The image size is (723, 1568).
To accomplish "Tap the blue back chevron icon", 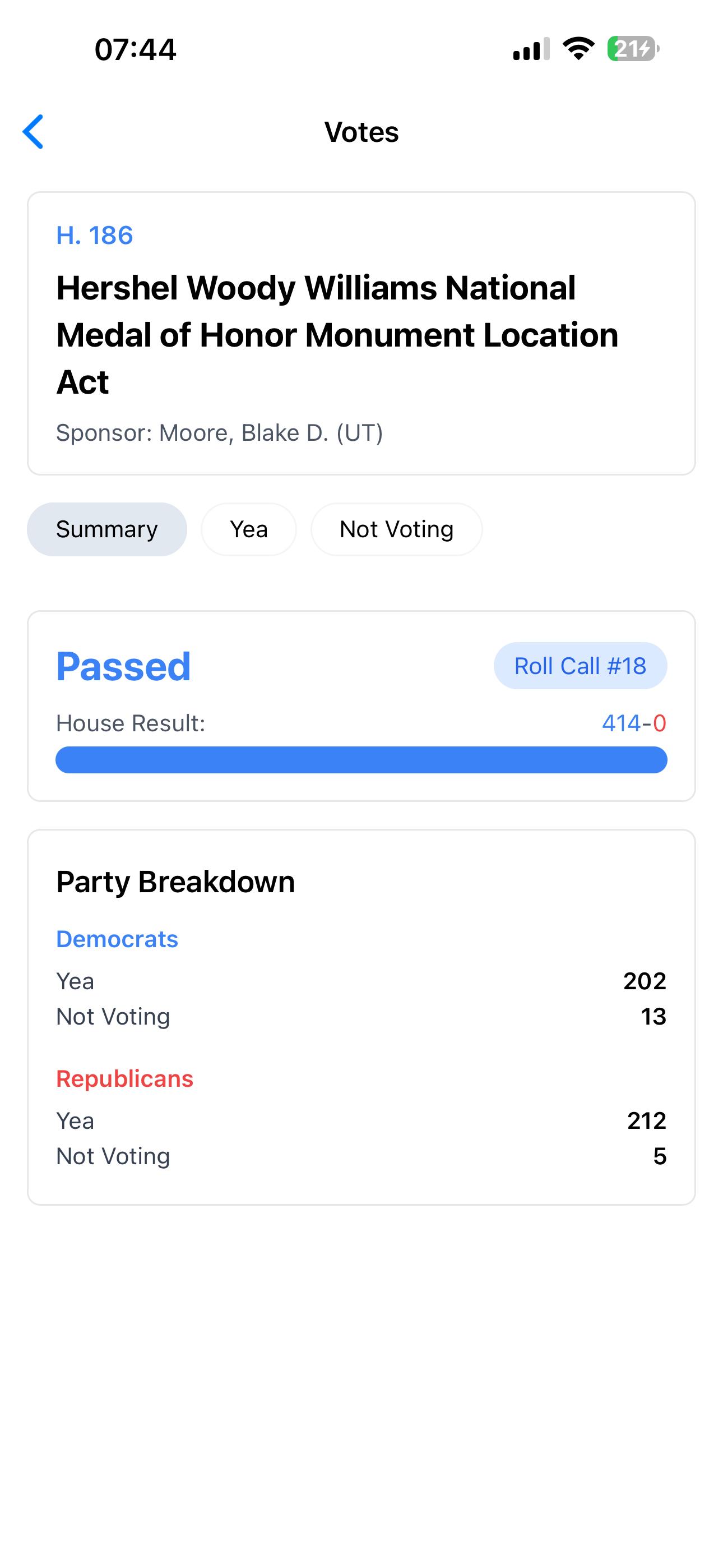I will click(x=34, y=131).
